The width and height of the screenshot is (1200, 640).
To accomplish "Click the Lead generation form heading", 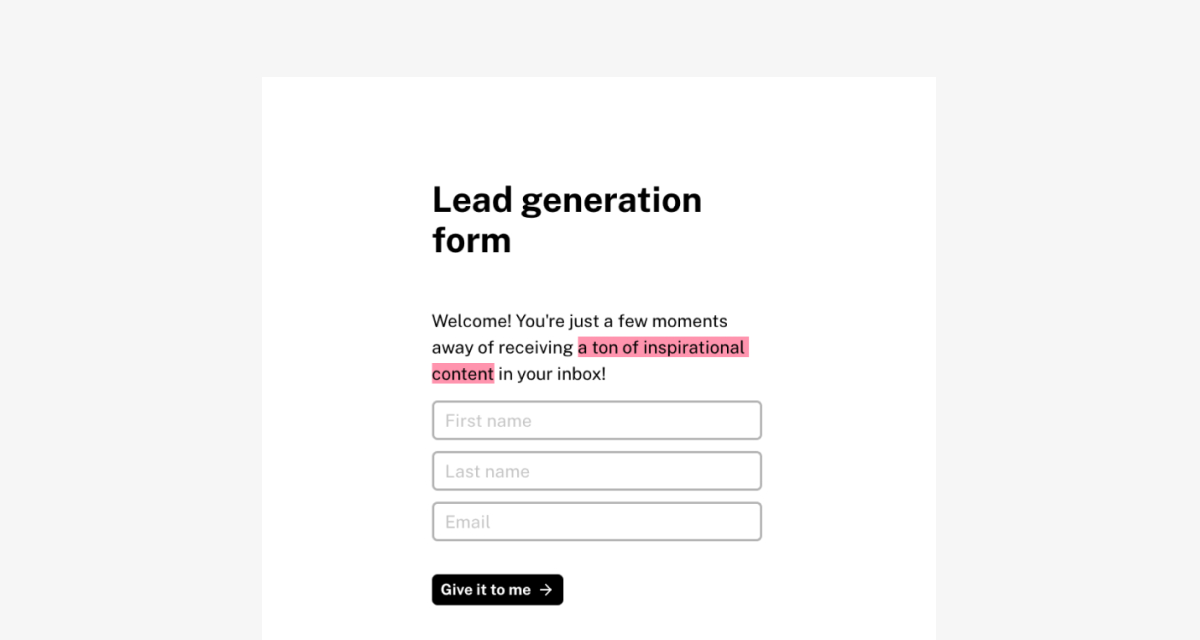I will point(567,220).
